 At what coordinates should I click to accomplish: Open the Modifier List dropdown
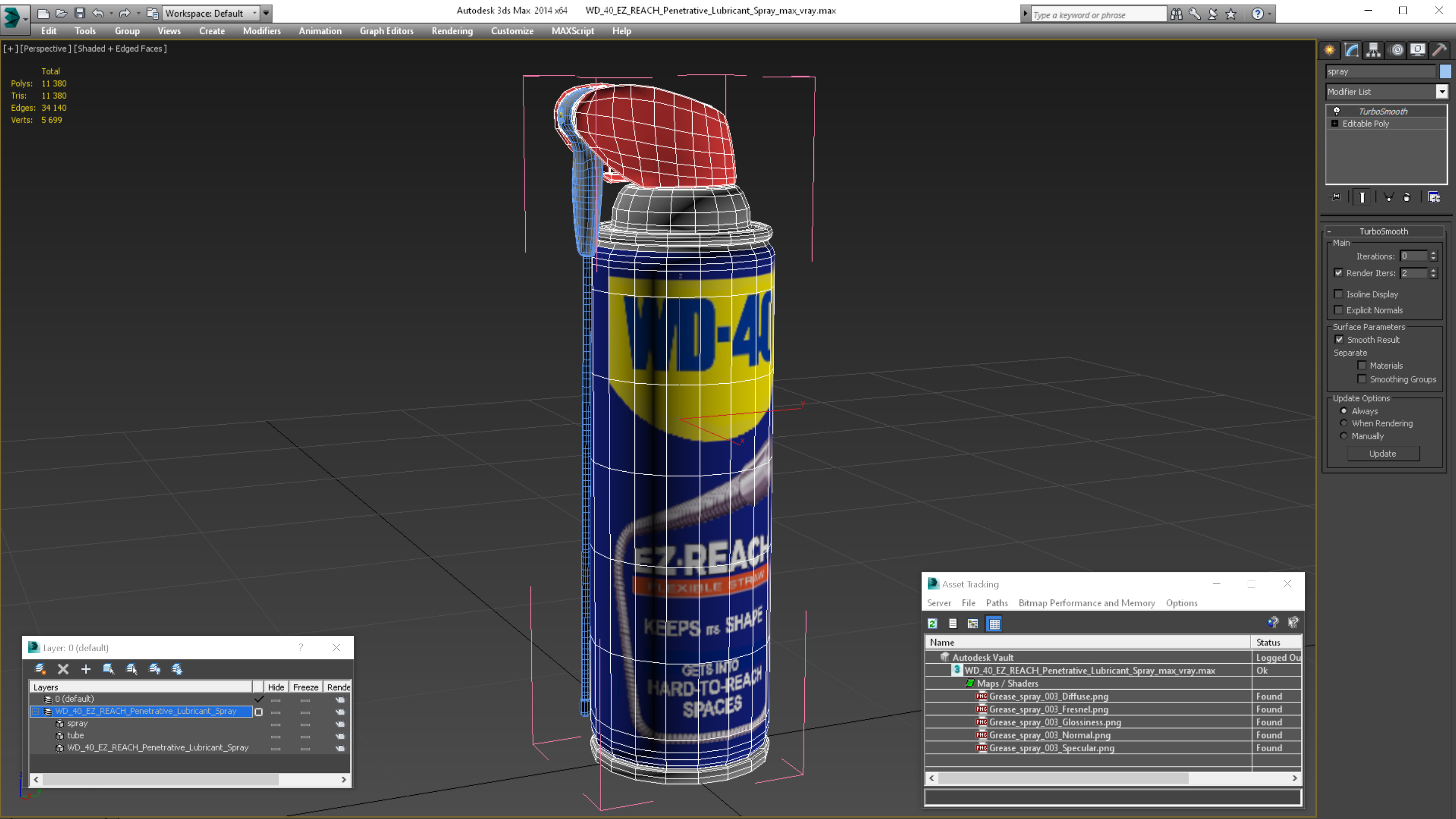click(x=1441, y=92)
